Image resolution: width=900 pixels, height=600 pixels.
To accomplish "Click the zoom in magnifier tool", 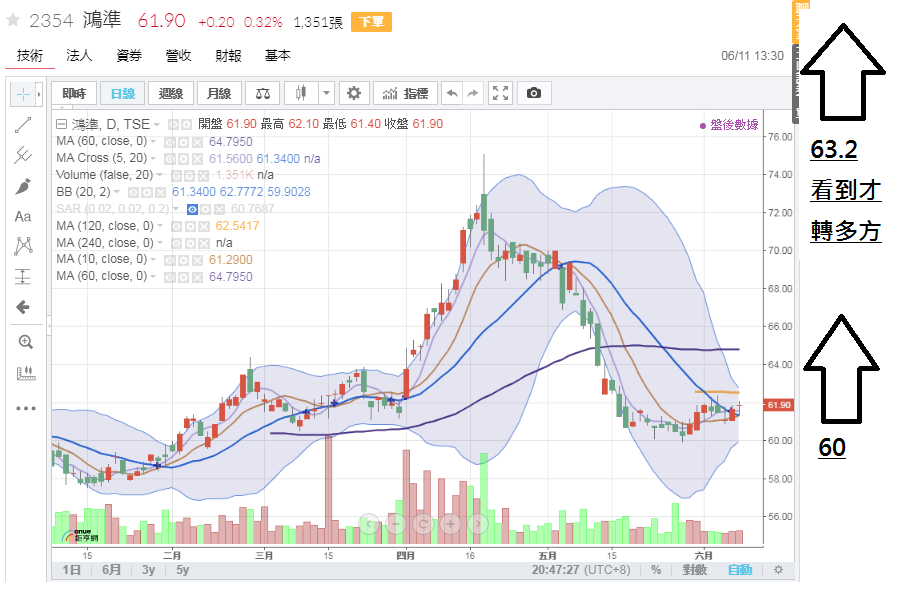I will click(x=25, y=341).
